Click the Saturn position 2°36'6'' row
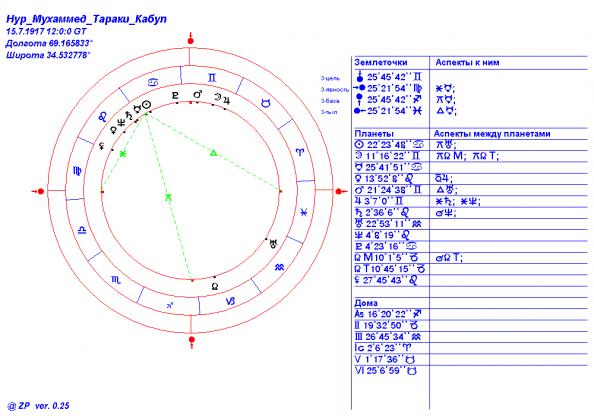 click(x=382, y=213)
